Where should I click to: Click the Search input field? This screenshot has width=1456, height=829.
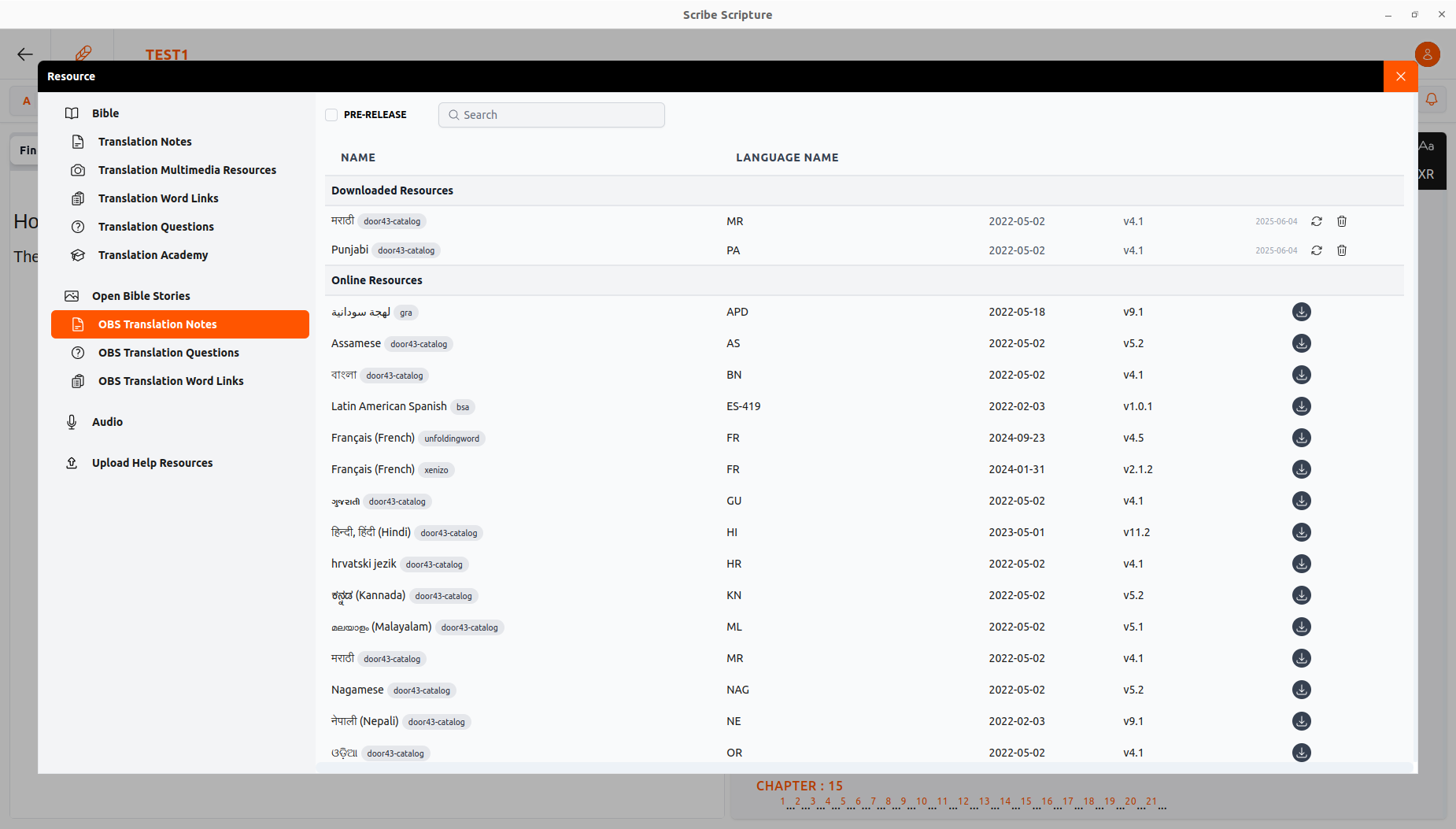coord(551,115)
